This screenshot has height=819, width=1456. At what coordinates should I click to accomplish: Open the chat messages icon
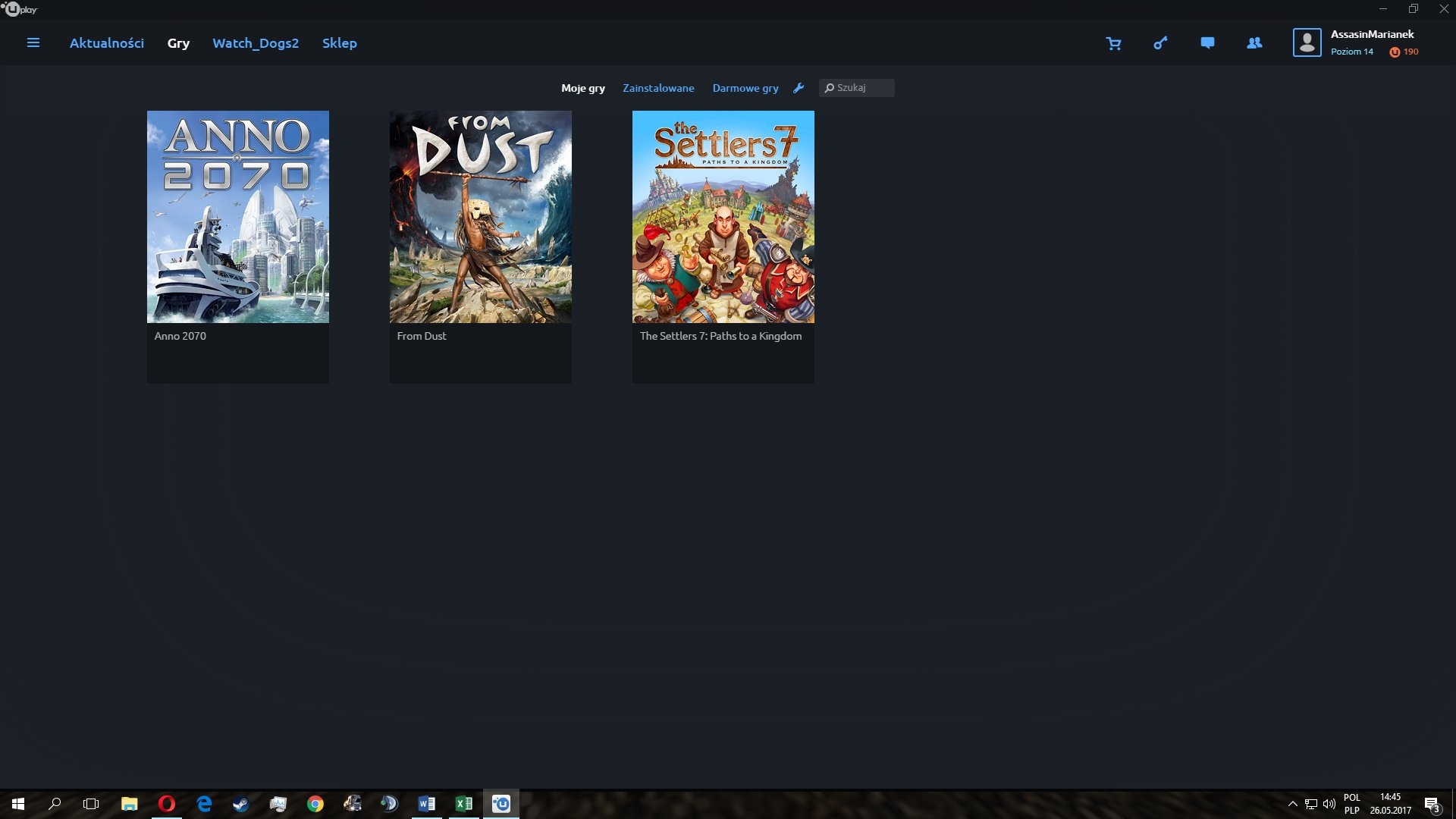click(1207, 43)
